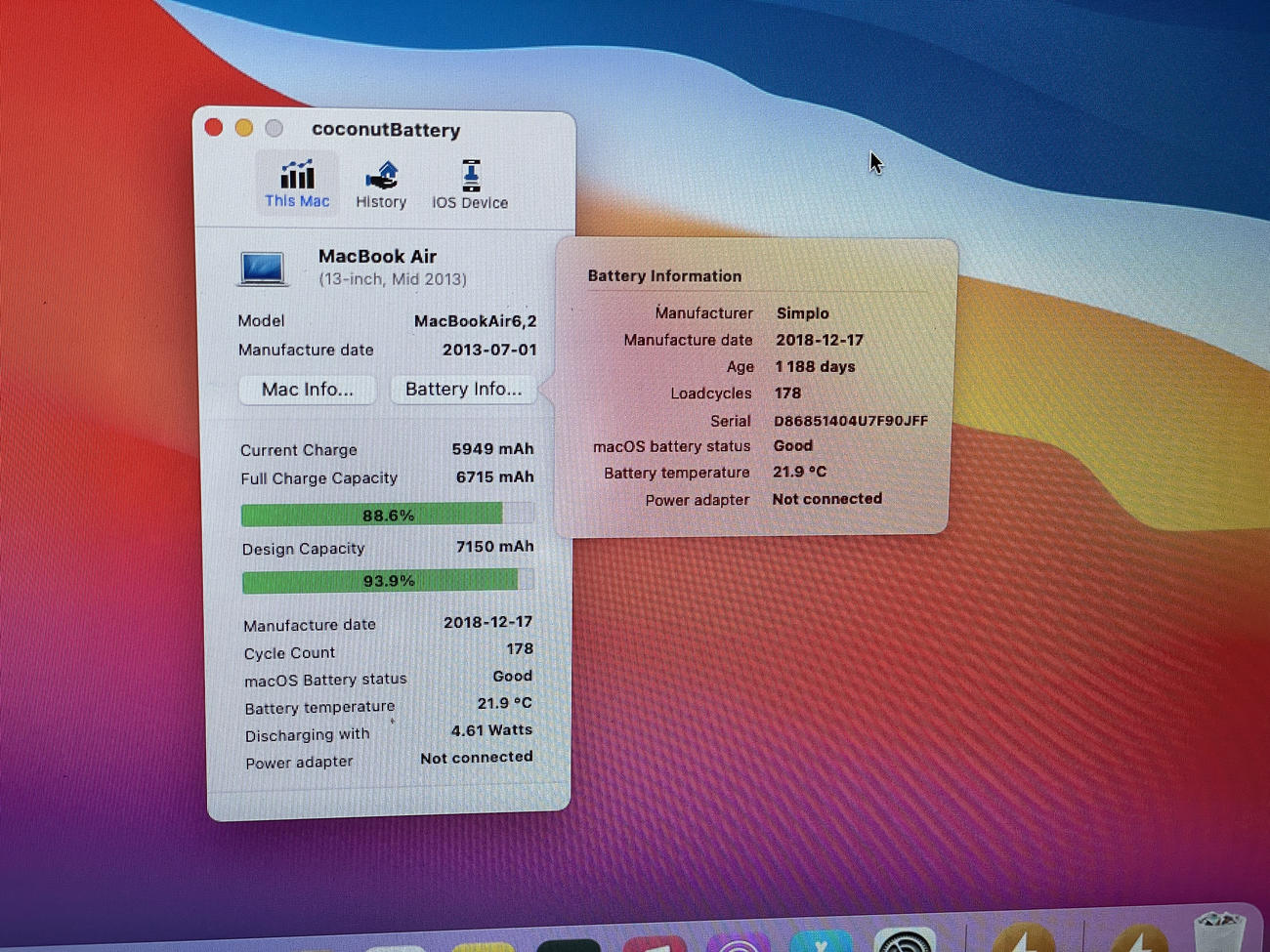Click the 93.9% design capacity bar

coord(388,581)
